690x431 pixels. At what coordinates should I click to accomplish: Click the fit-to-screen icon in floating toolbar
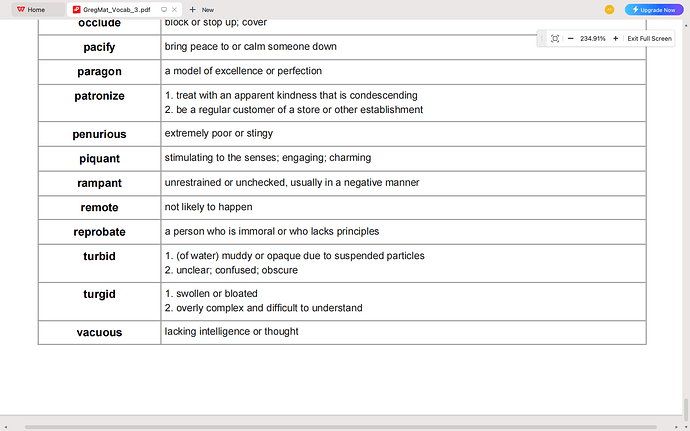555,38
